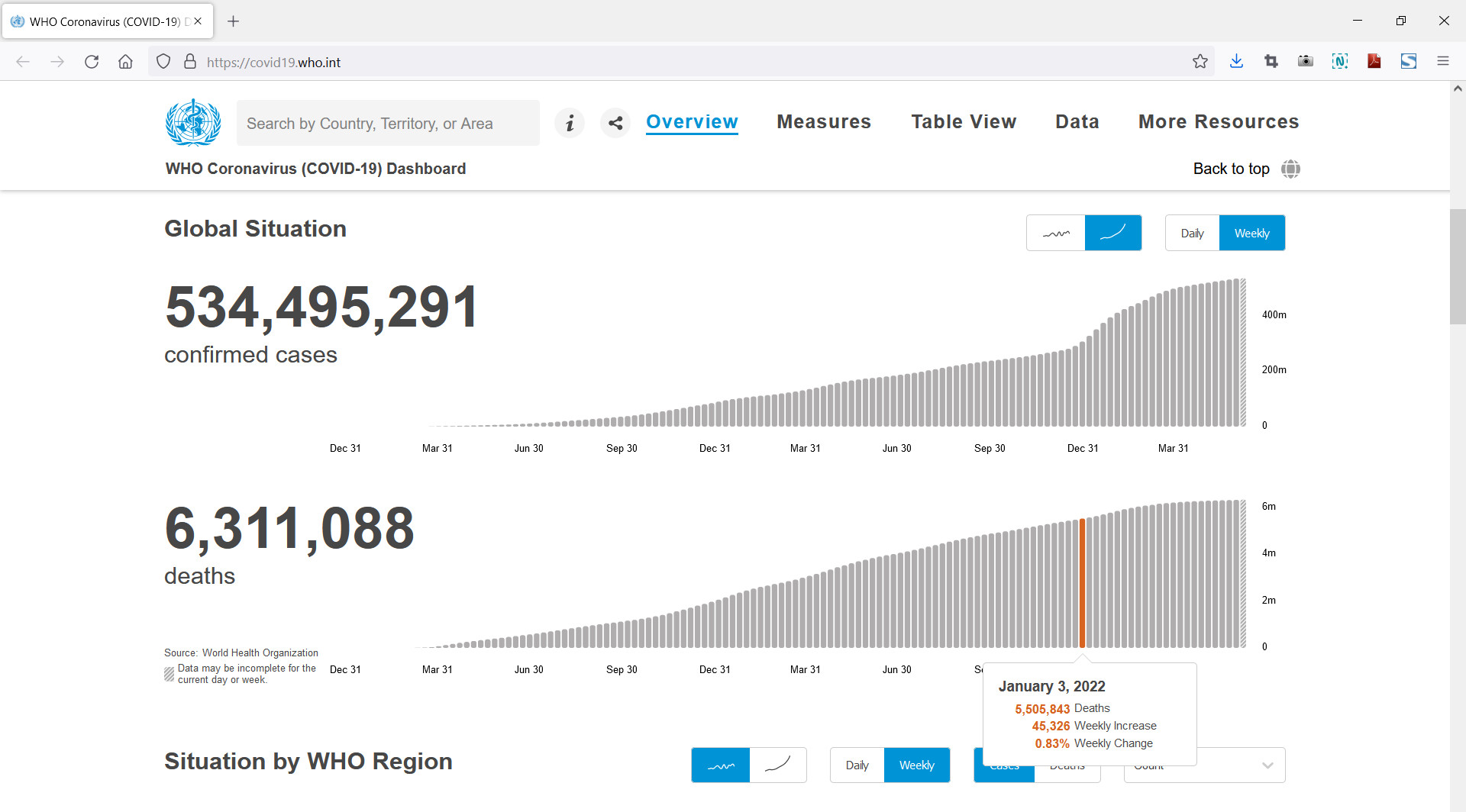Open the Firefox hamburger menu

click(1443, 62)
